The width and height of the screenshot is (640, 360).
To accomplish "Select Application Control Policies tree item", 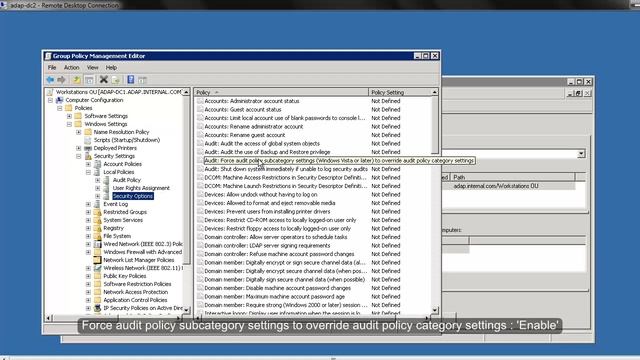I will pos(135,300).
